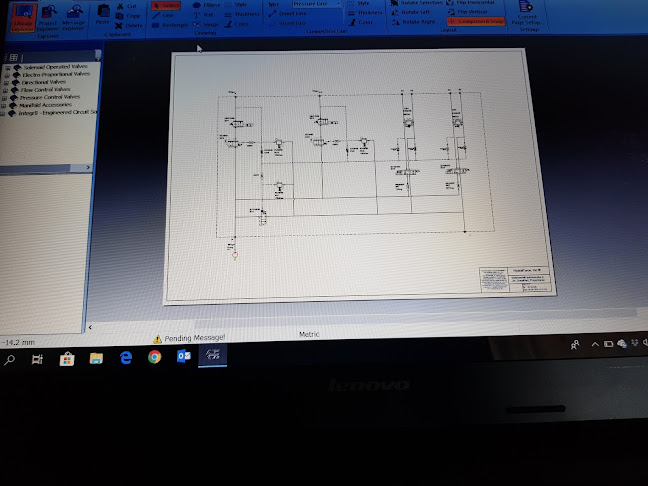The image size is (648, 486).
Task: Delete the selected item
Action: (129, 26)
